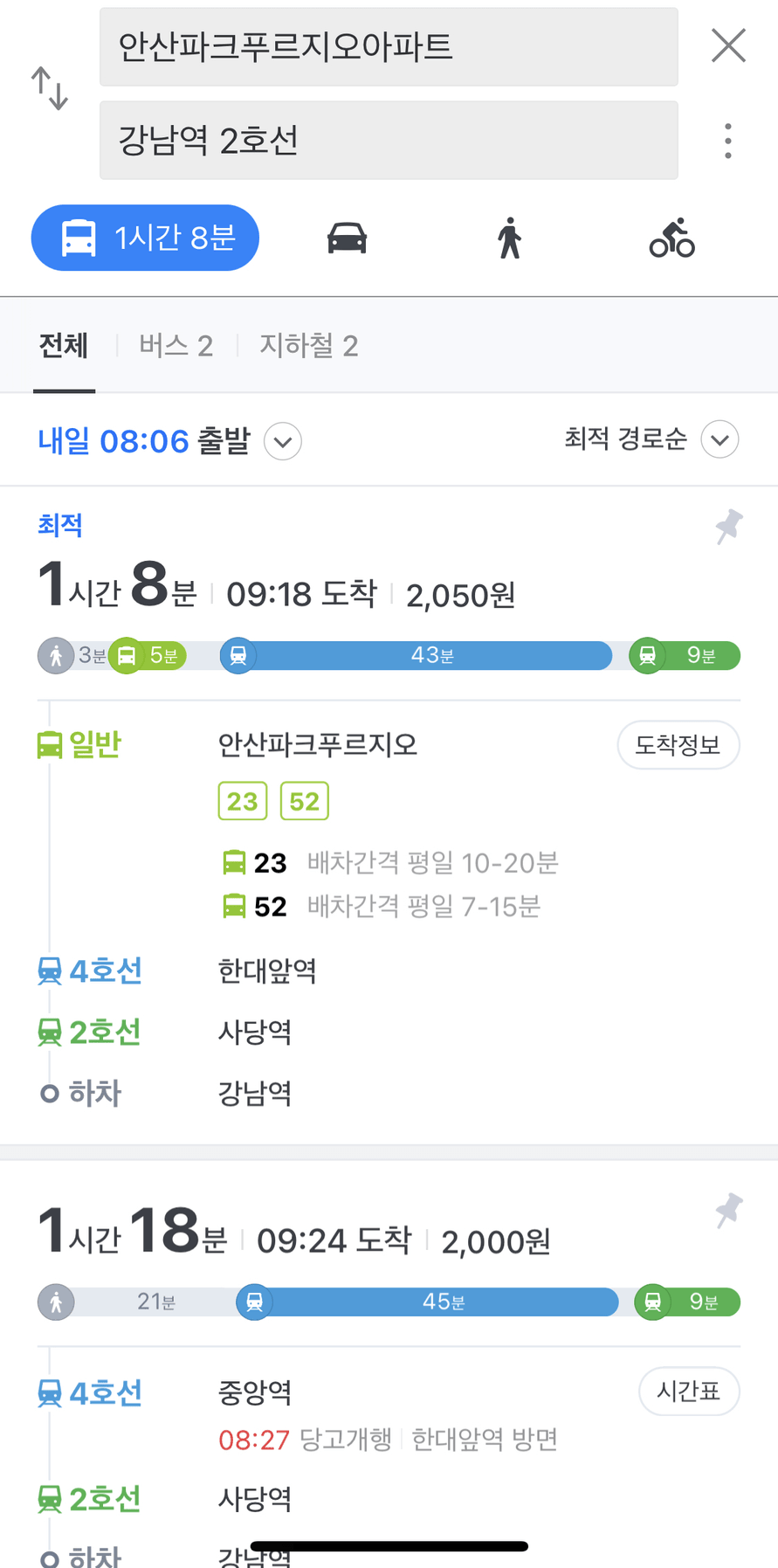Open the 최적 경로순 sort dropdown
The height and width of the screenshot is (1568, 778).
point(651,439)
